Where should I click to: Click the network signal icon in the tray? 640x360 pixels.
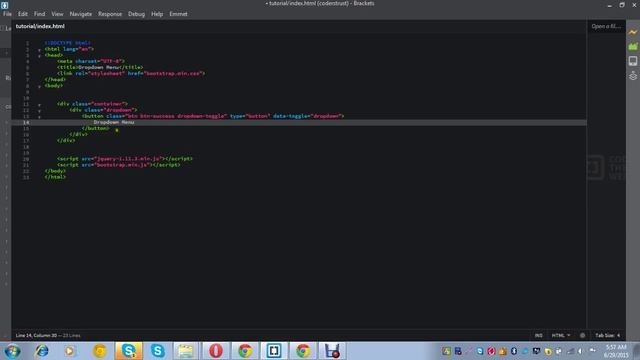(x=571, y=351)
